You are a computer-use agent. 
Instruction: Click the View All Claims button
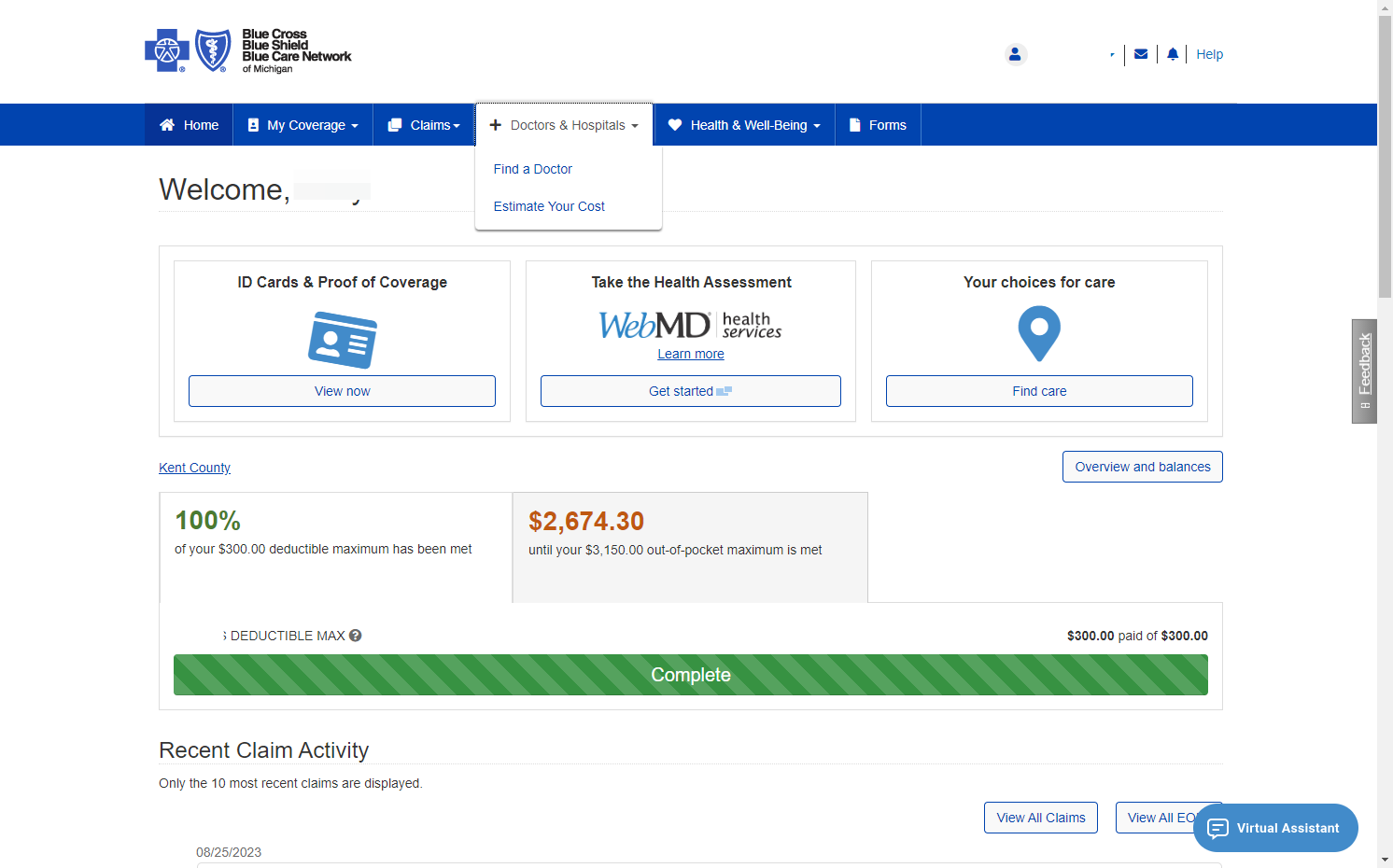click(x=1040, y=818)
